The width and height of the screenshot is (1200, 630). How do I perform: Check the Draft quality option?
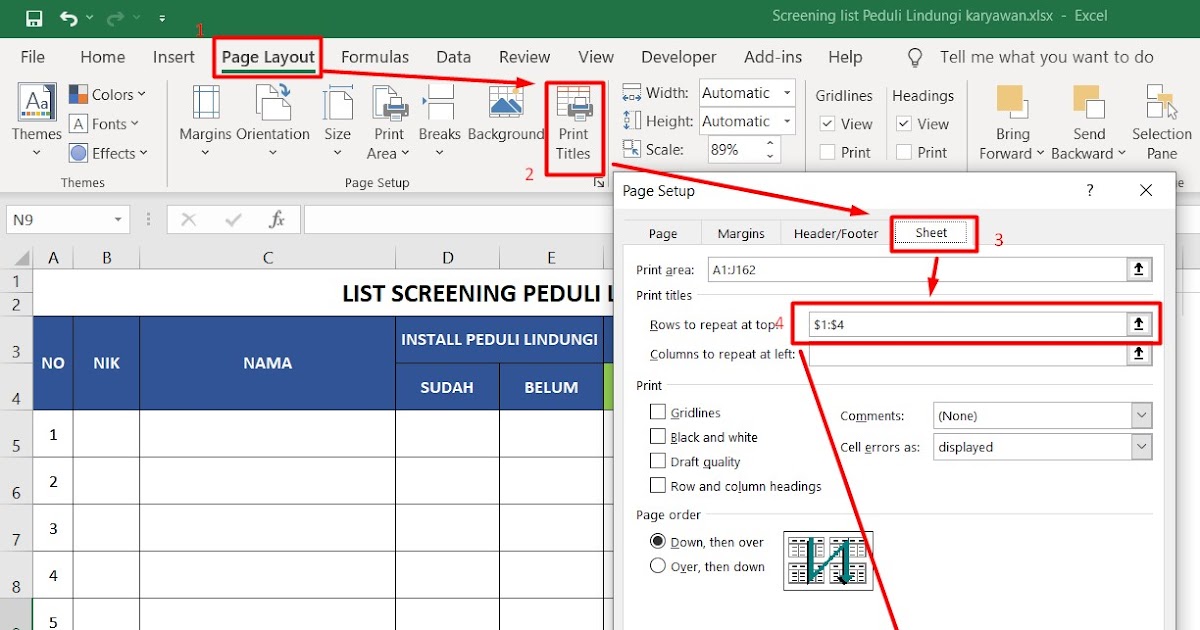point(658,461)
